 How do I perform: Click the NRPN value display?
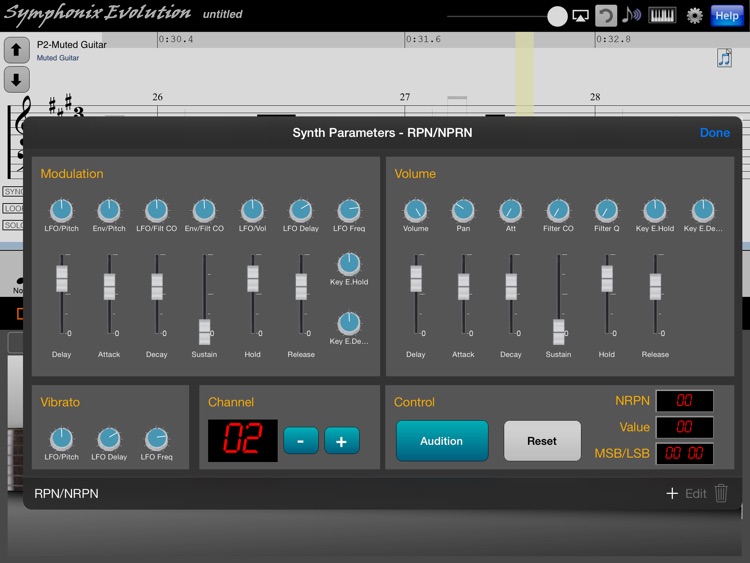point(684,400)
